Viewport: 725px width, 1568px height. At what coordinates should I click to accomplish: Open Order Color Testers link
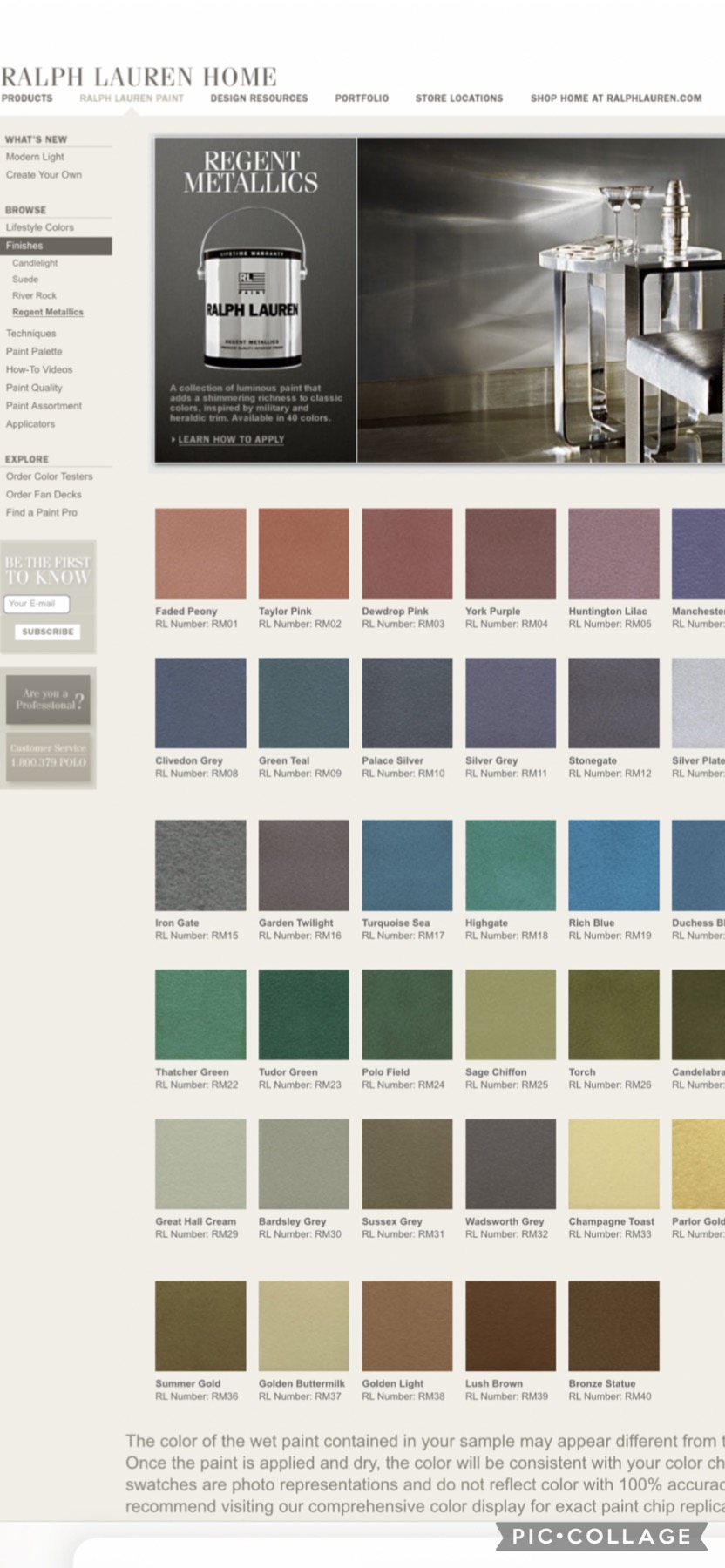tap(49, 476)
